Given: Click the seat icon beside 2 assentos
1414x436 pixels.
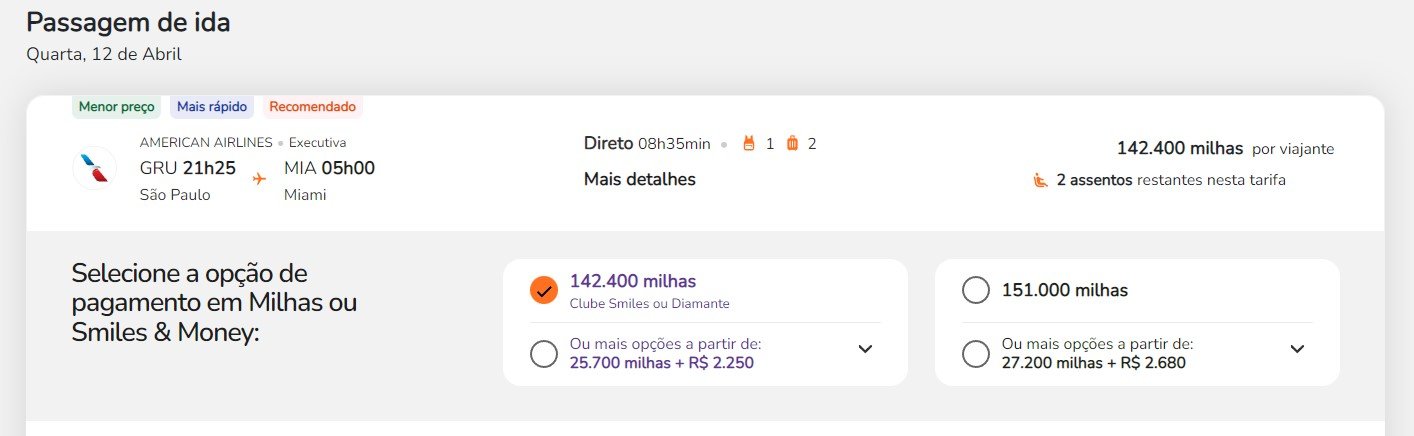Looking at the screenshot, I should 1040,180.
